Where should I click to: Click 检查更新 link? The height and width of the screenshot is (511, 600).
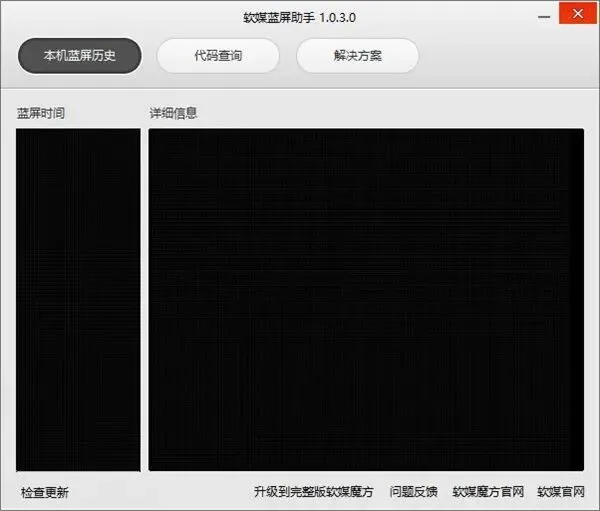coord(45,492)
